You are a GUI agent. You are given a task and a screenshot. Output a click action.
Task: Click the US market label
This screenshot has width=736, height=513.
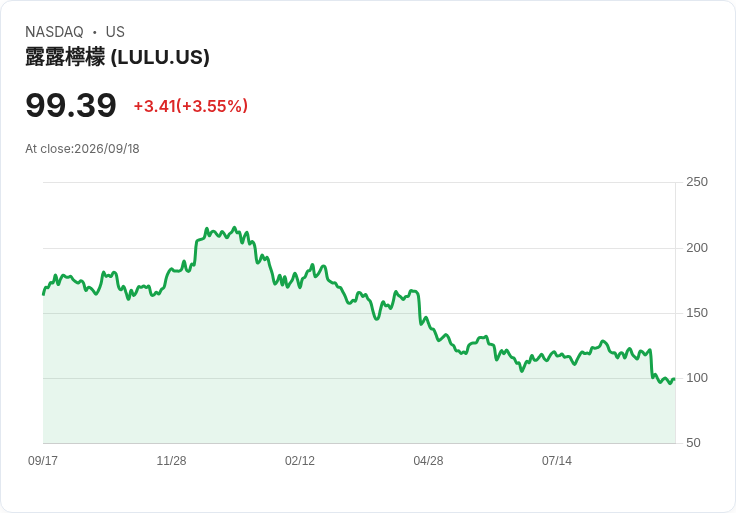[115, 32]
